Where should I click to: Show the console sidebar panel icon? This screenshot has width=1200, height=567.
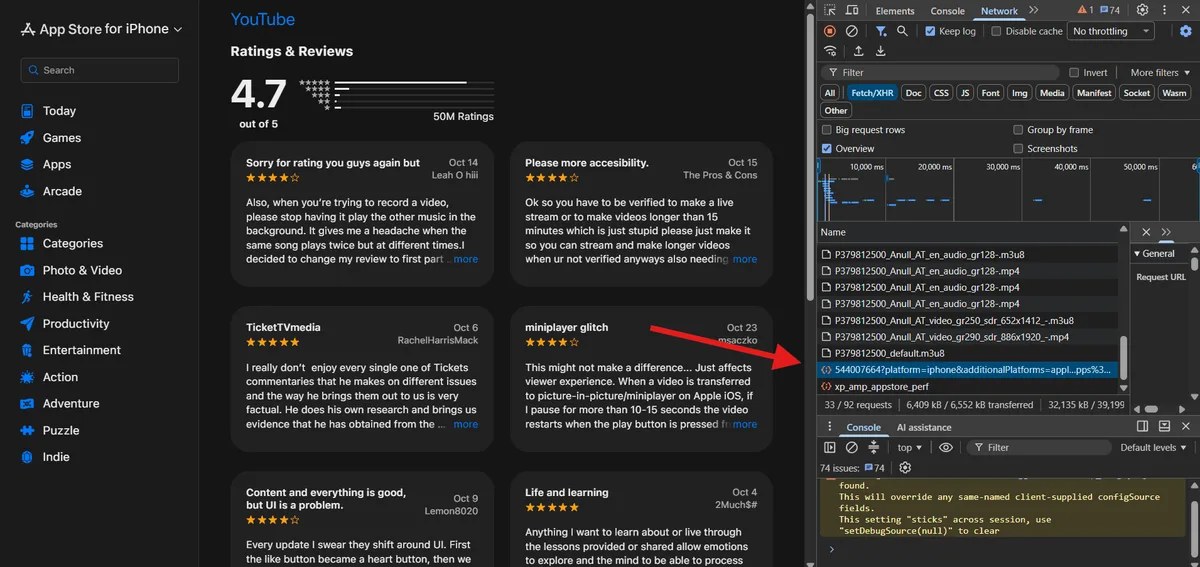830,448
